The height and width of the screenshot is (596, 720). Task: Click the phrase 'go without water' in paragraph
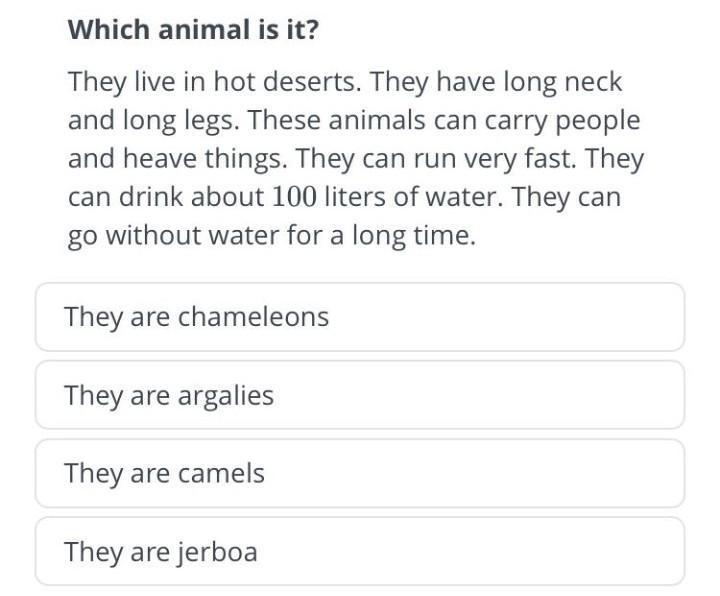pos(174,236)
